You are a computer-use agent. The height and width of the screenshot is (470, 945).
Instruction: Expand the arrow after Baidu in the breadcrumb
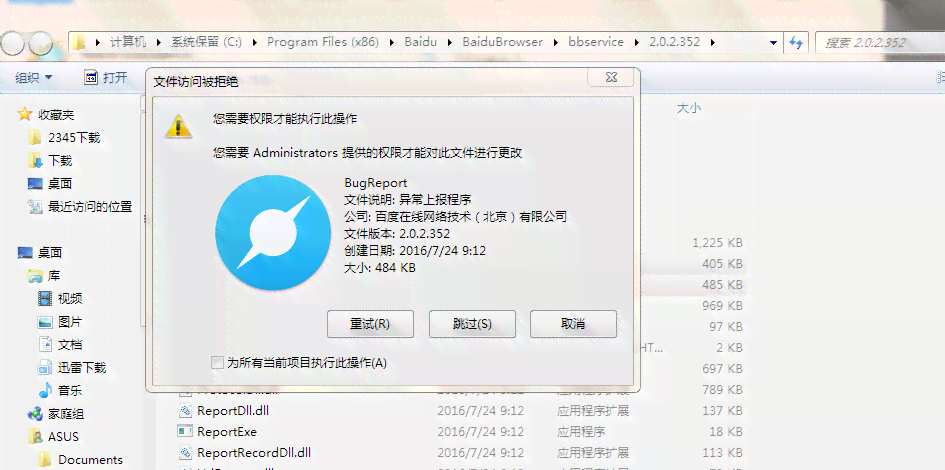click(x=450, y=42)
